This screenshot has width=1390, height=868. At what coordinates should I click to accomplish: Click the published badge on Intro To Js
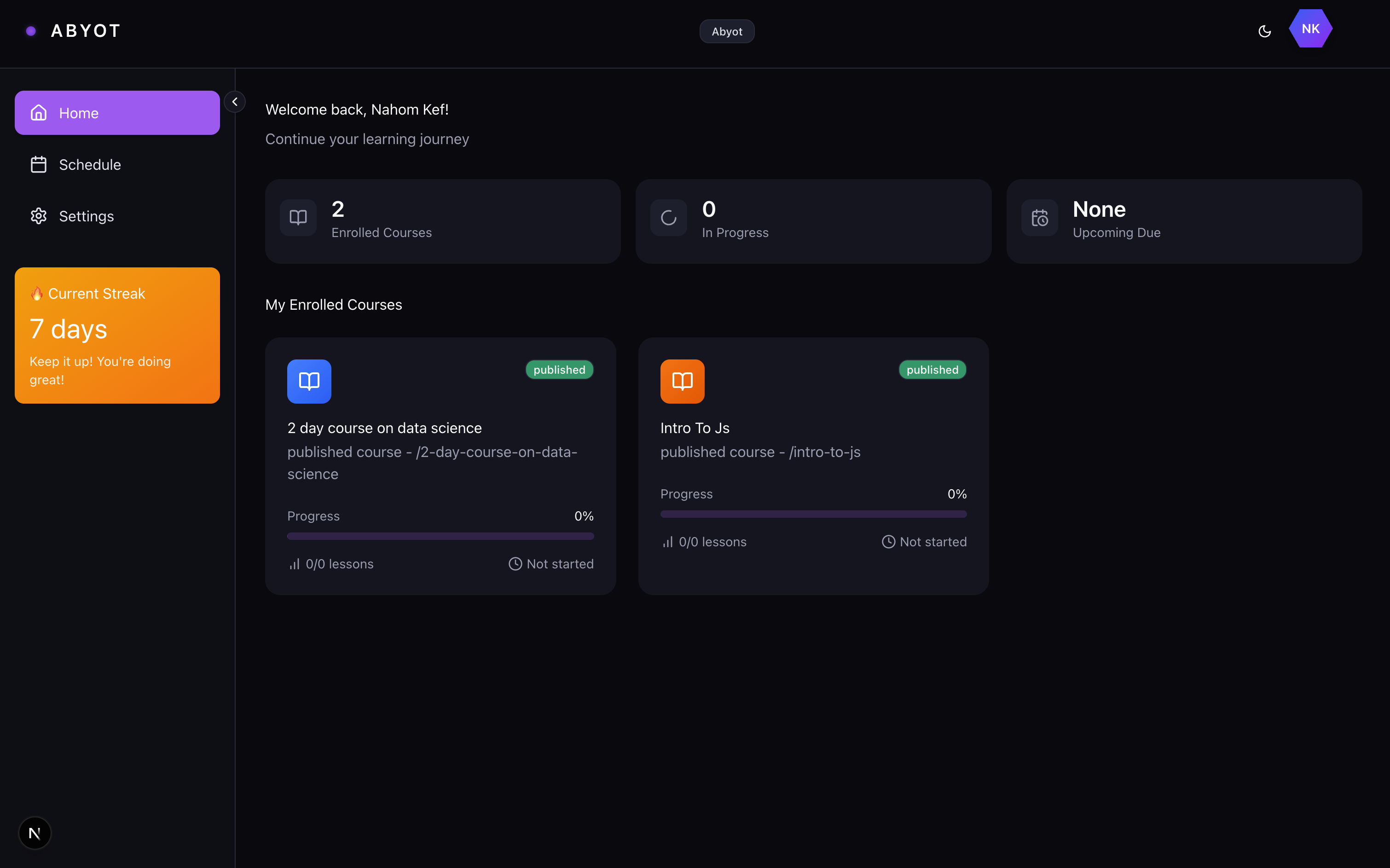pos(932,369)
